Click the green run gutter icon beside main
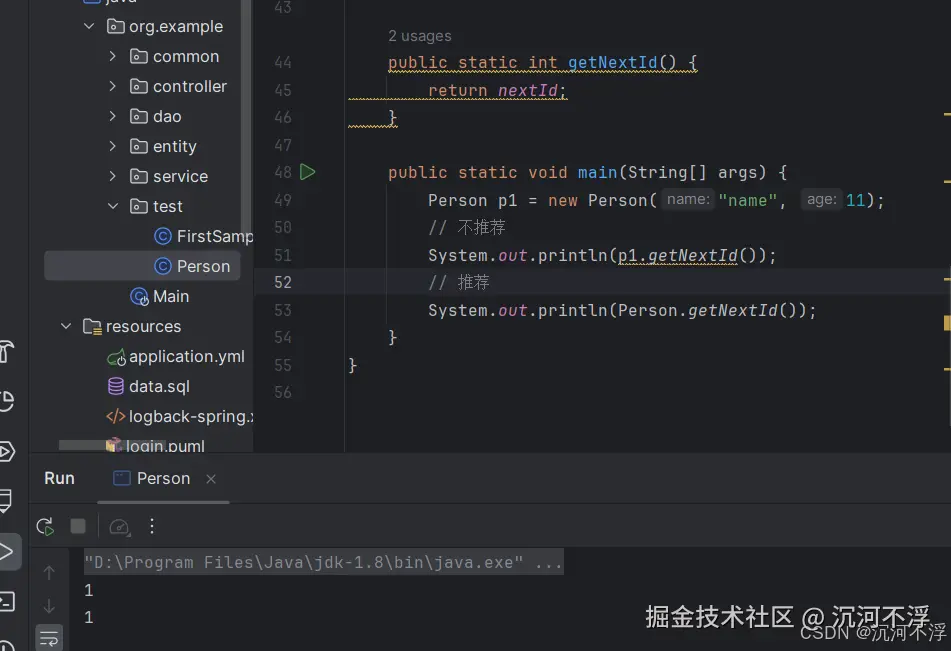This screenshot has height=651, width=951. pos(307,172)
